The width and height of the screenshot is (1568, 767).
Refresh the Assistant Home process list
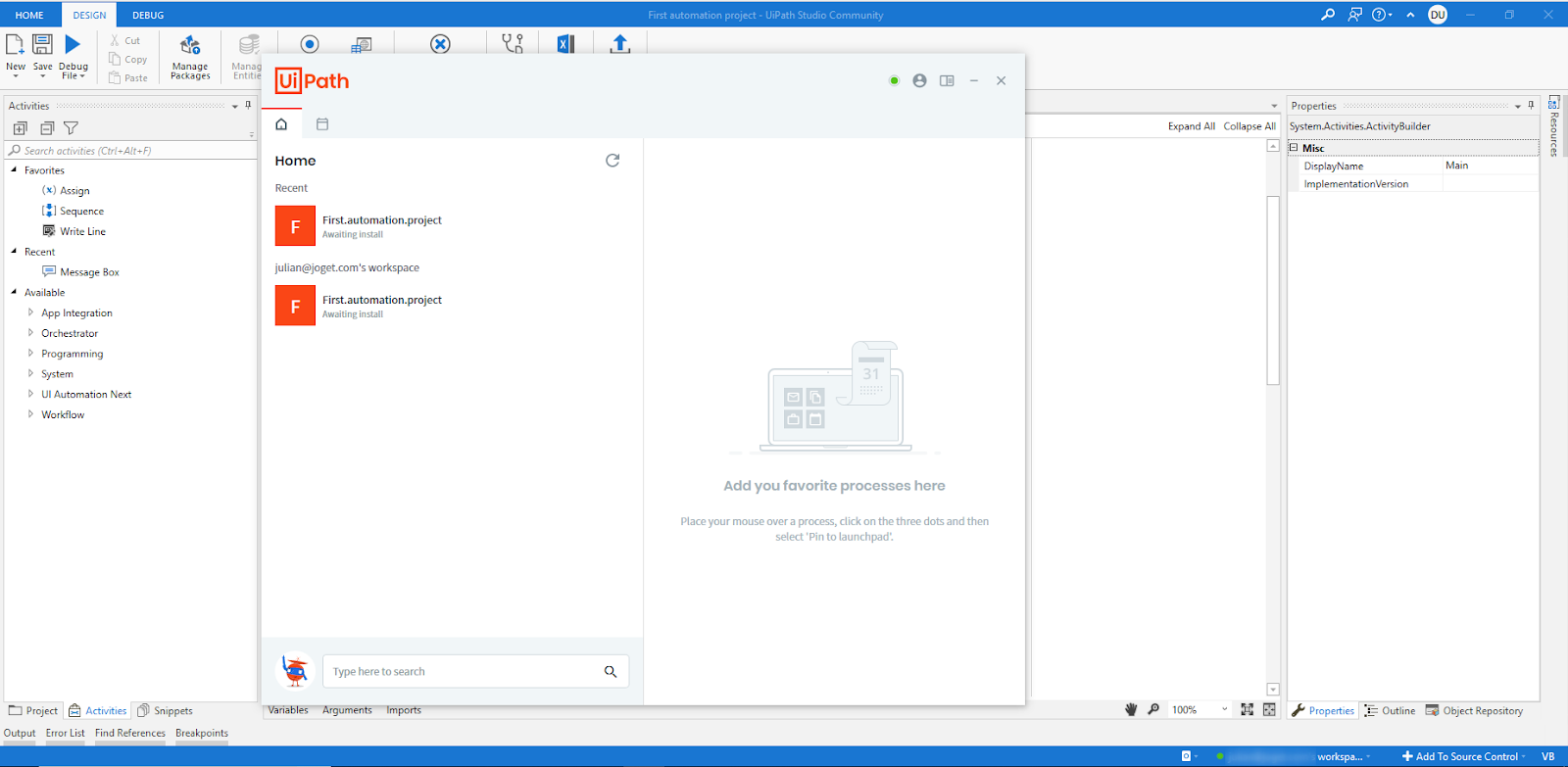612,161
